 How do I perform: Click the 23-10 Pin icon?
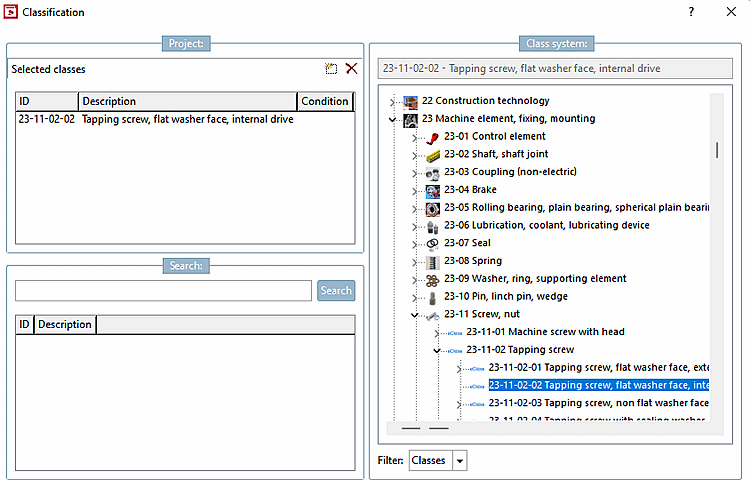(x=432, y=298)
